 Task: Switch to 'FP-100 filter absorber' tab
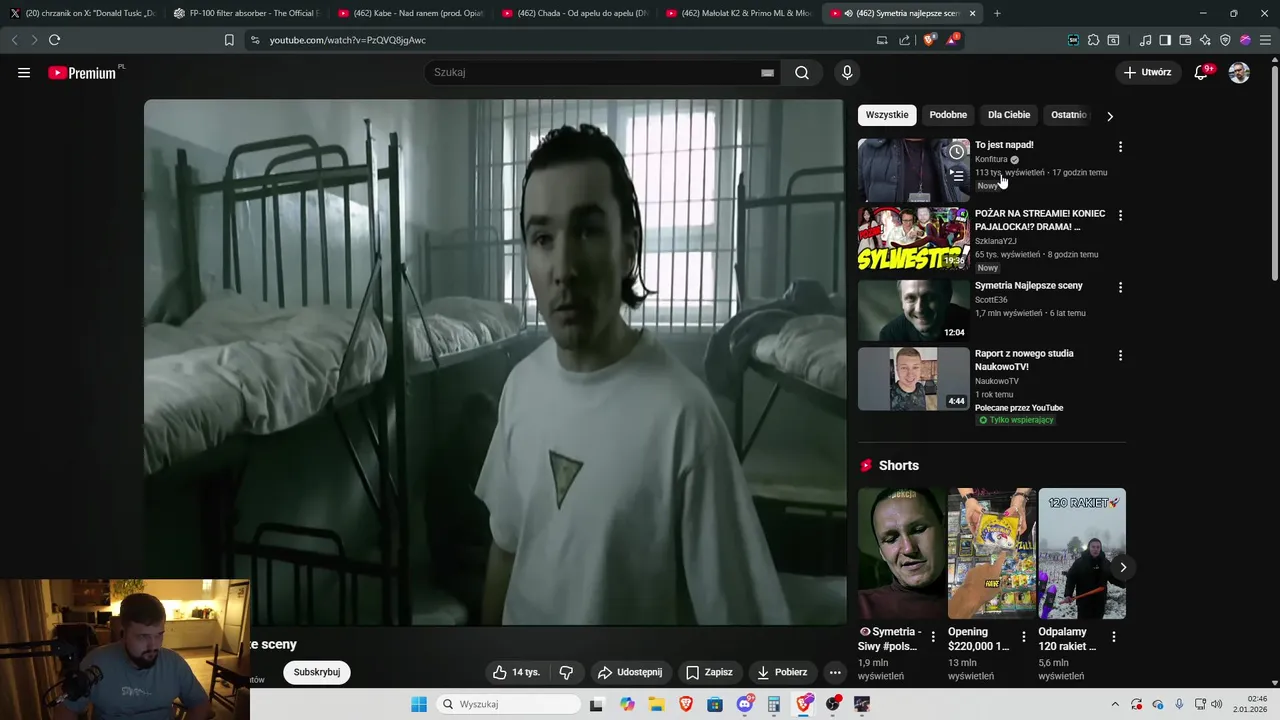245,13
